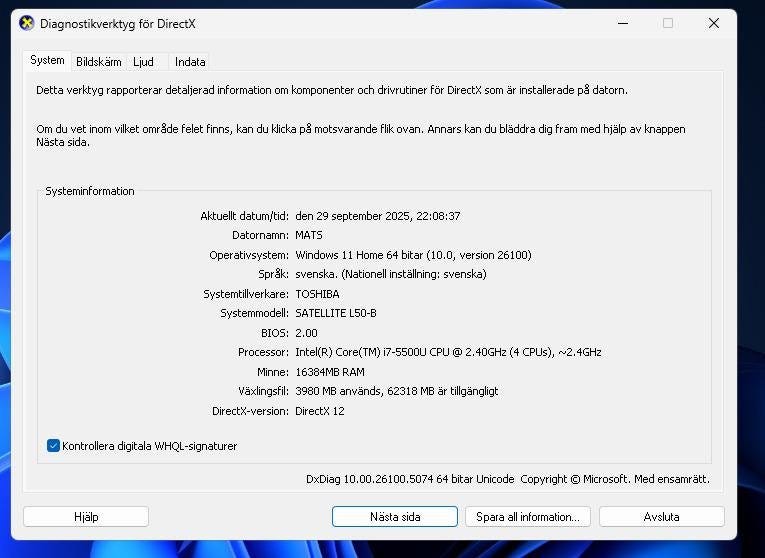This screenshot has width=765, height=558.
Task: Click the BIOS value '2.00'
Action: (x=306, y=333)
